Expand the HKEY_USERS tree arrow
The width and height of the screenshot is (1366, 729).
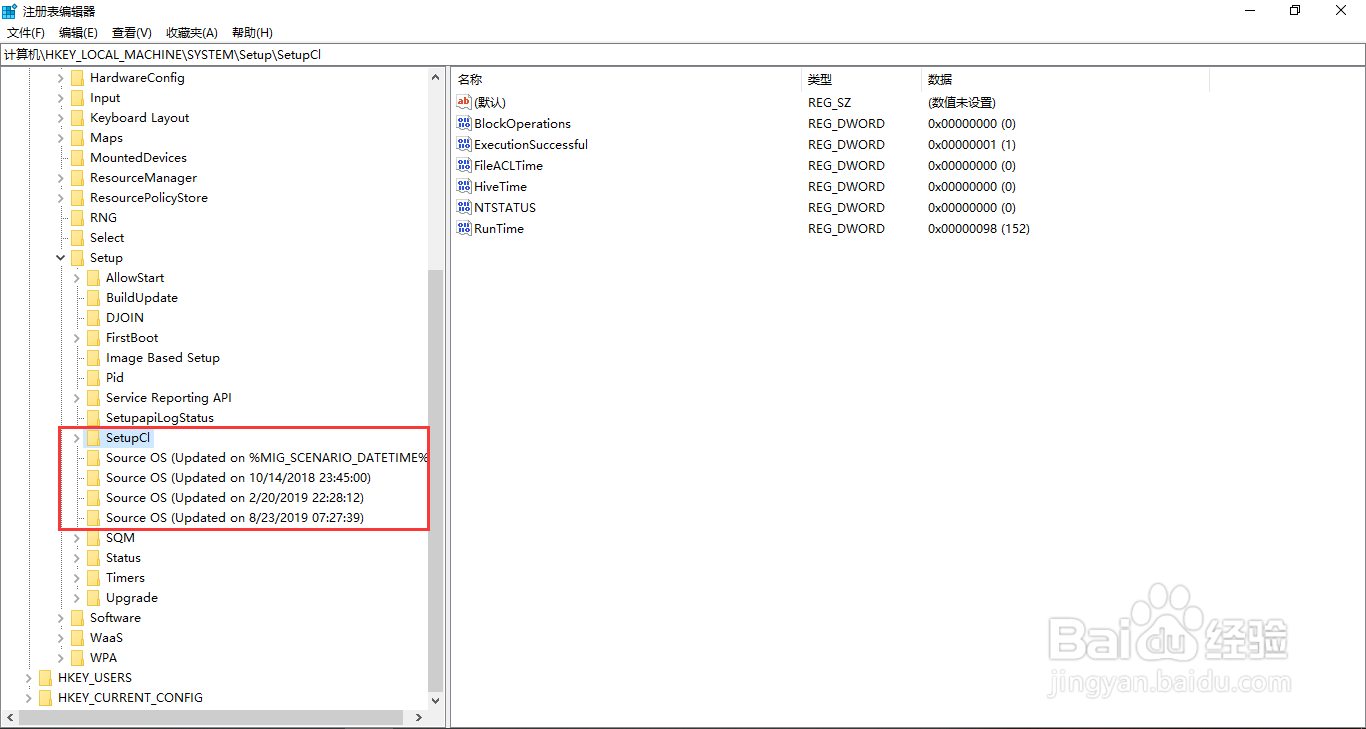[28, 677]
